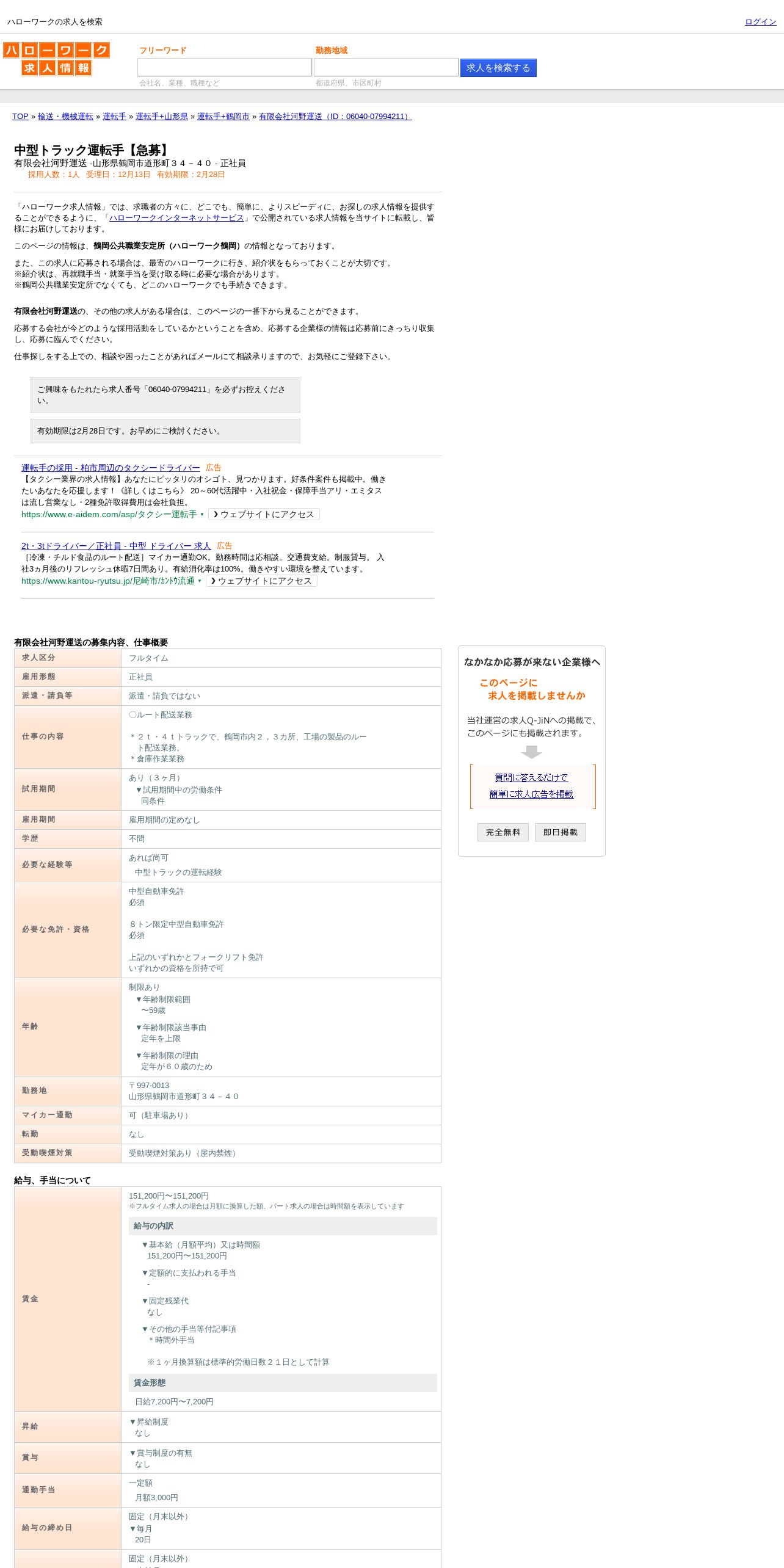Click the ８トン限定中型自動車免許 text
This screenshot has width=784, height=1568.
pos(176,924)
